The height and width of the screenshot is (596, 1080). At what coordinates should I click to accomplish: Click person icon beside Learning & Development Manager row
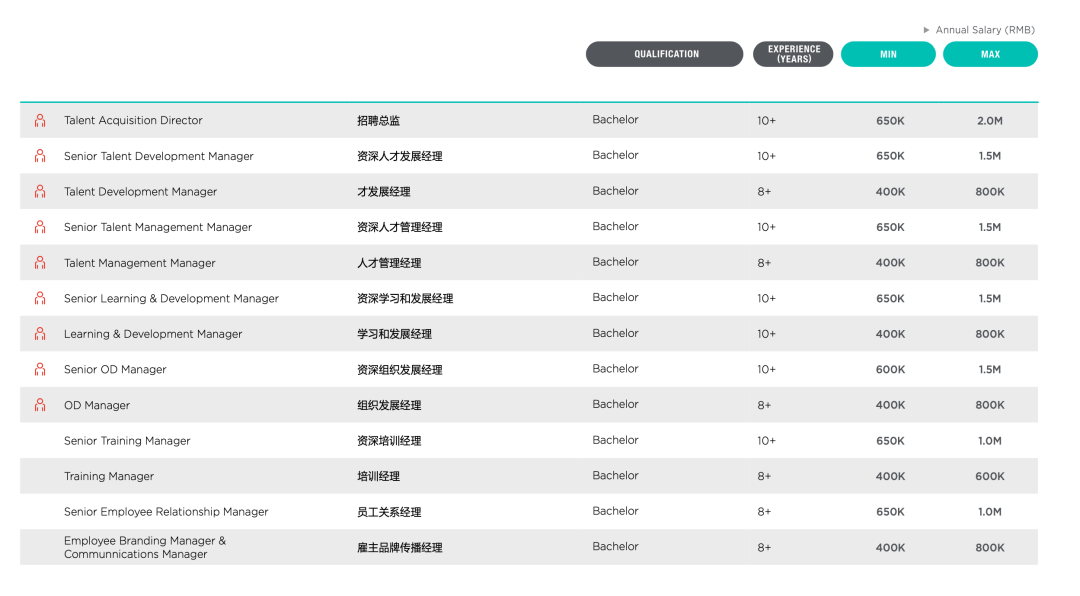coord(40,334)
